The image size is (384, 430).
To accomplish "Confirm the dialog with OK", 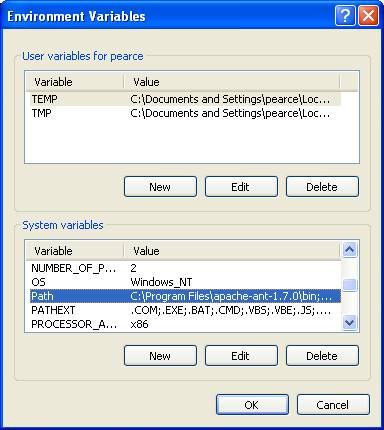I will [252, 405].
